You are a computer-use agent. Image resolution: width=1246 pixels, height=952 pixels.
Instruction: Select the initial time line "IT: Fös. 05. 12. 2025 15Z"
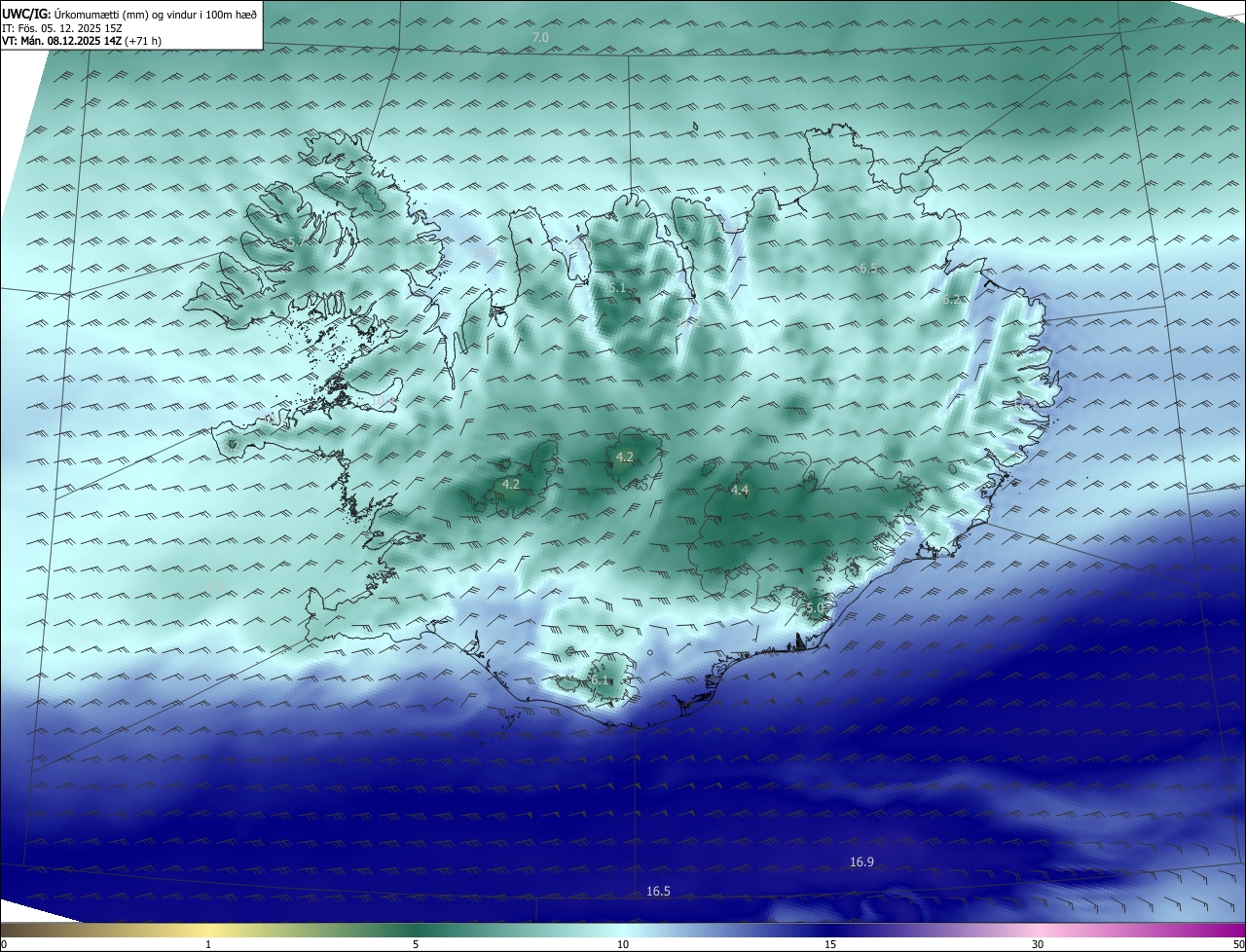(61, 27)
